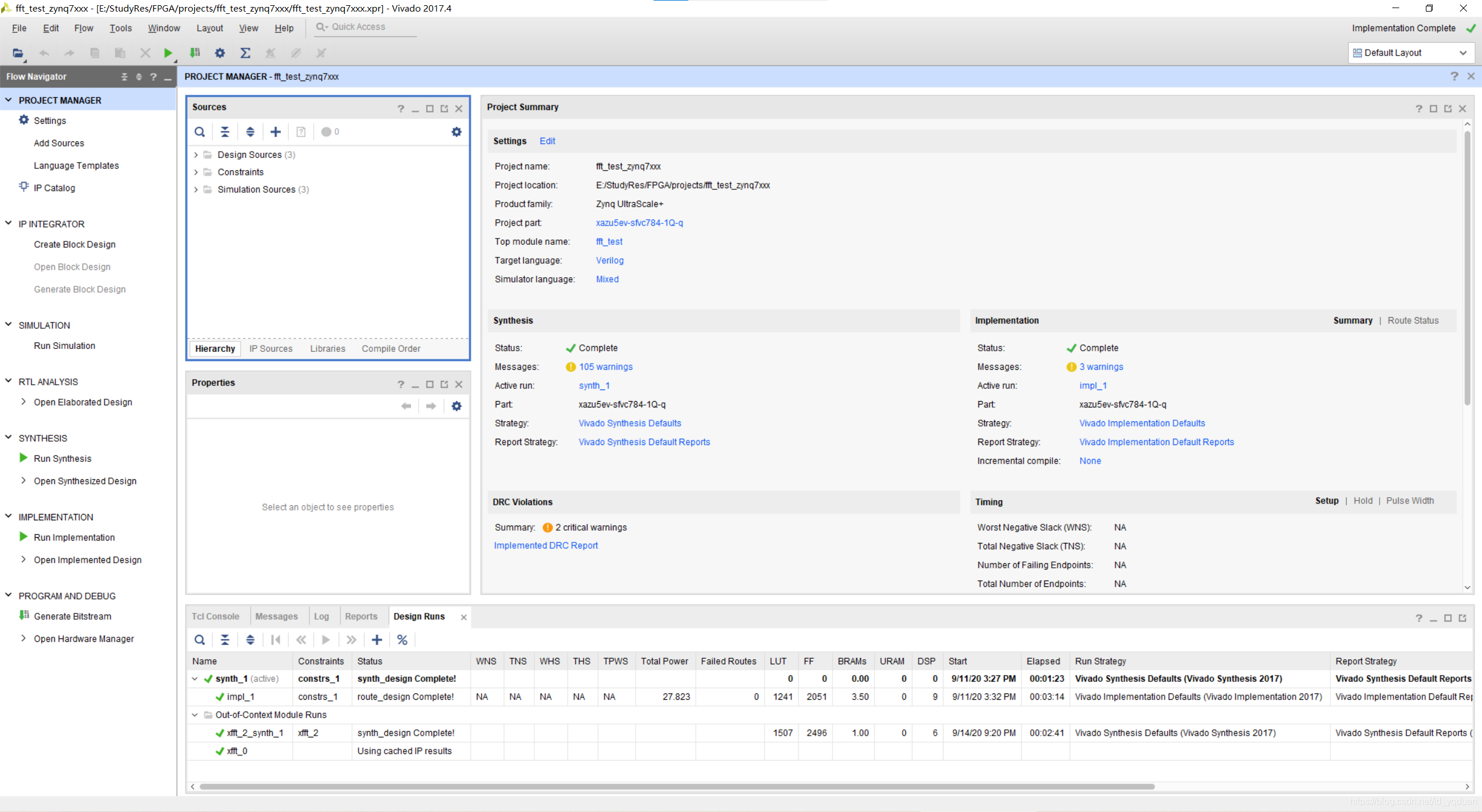Screen dimensions: 1482x812
Task: Click the IP Catalog icon
Action: 24,187
